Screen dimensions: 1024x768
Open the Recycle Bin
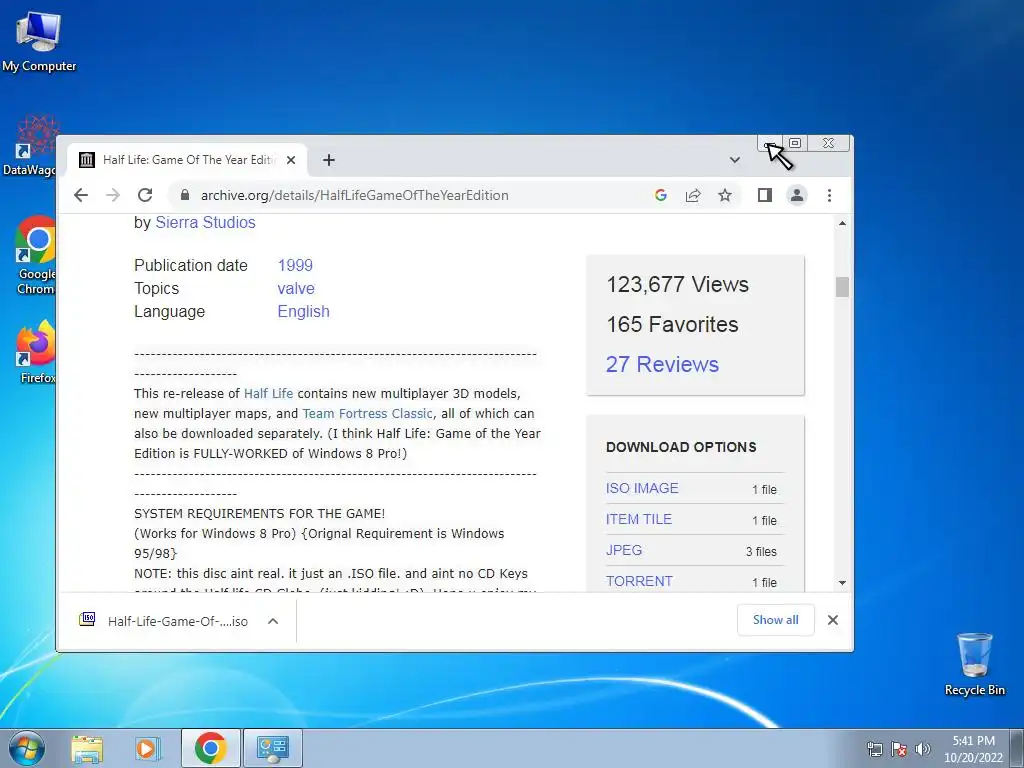pyautogui.click(x=975, y=664)
